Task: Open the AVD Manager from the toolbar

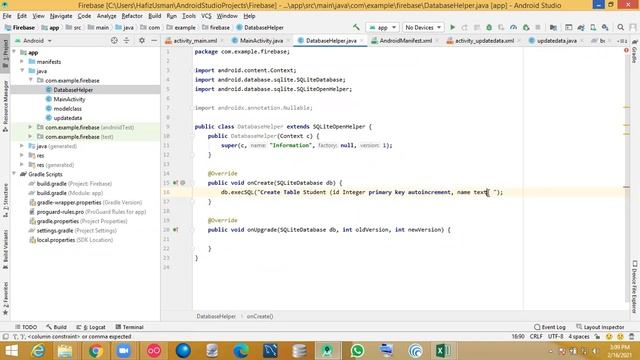Action: [x=593, y=27]
